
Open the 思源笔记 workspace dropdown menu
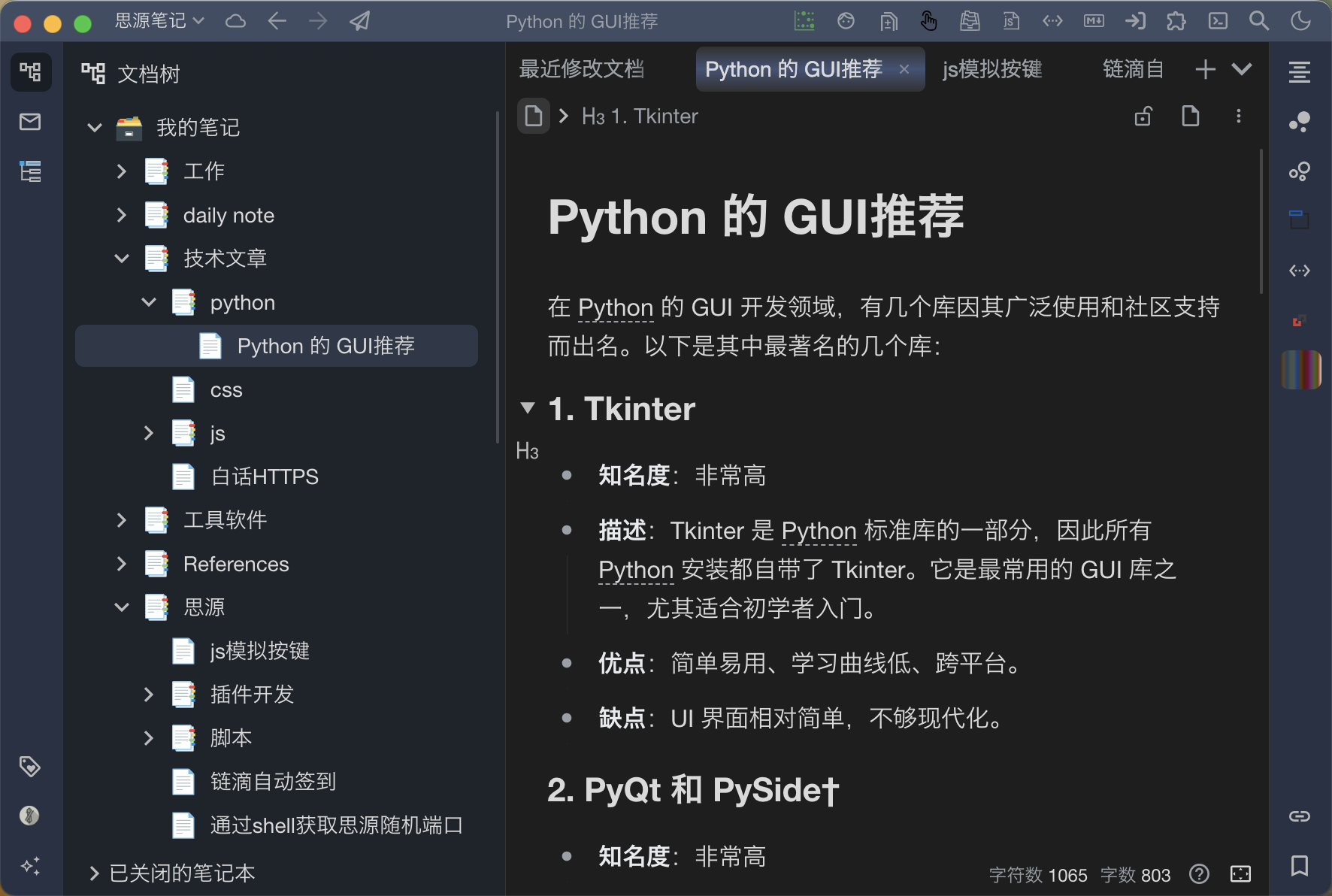(x=159, y=21)
